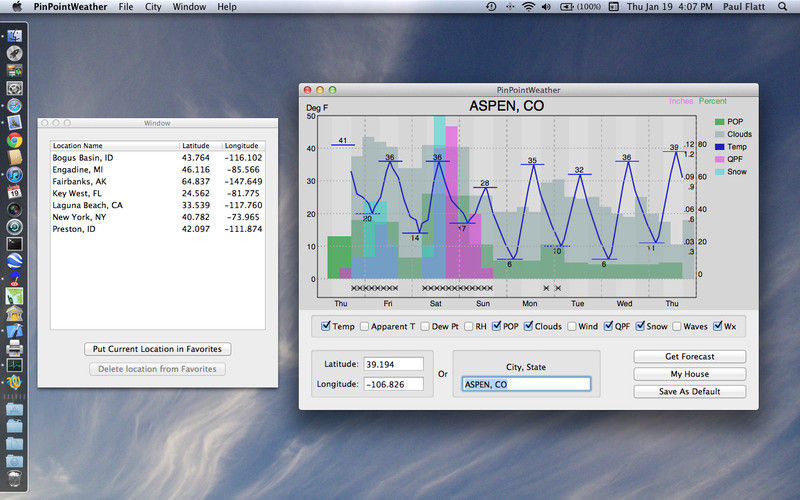Select the Fairbanks, AK favorites row
Viewport: 800px width, 500px height.
pyautogui.click(x=158, y=181)
